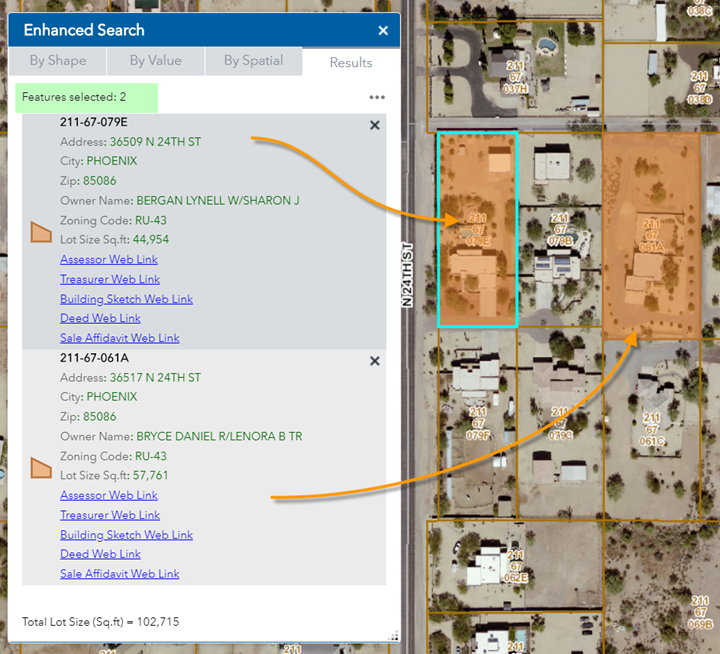Click the parcel shape icon for 211-67-061A
The image size is (720, 654).
[41, 468]
